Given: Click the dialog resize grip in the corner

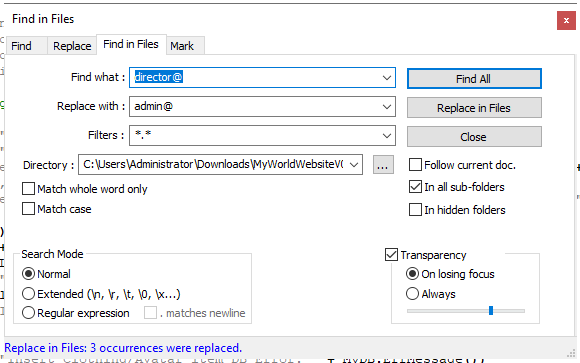Looking at the screenshot, I should click(x=571, y=353).
